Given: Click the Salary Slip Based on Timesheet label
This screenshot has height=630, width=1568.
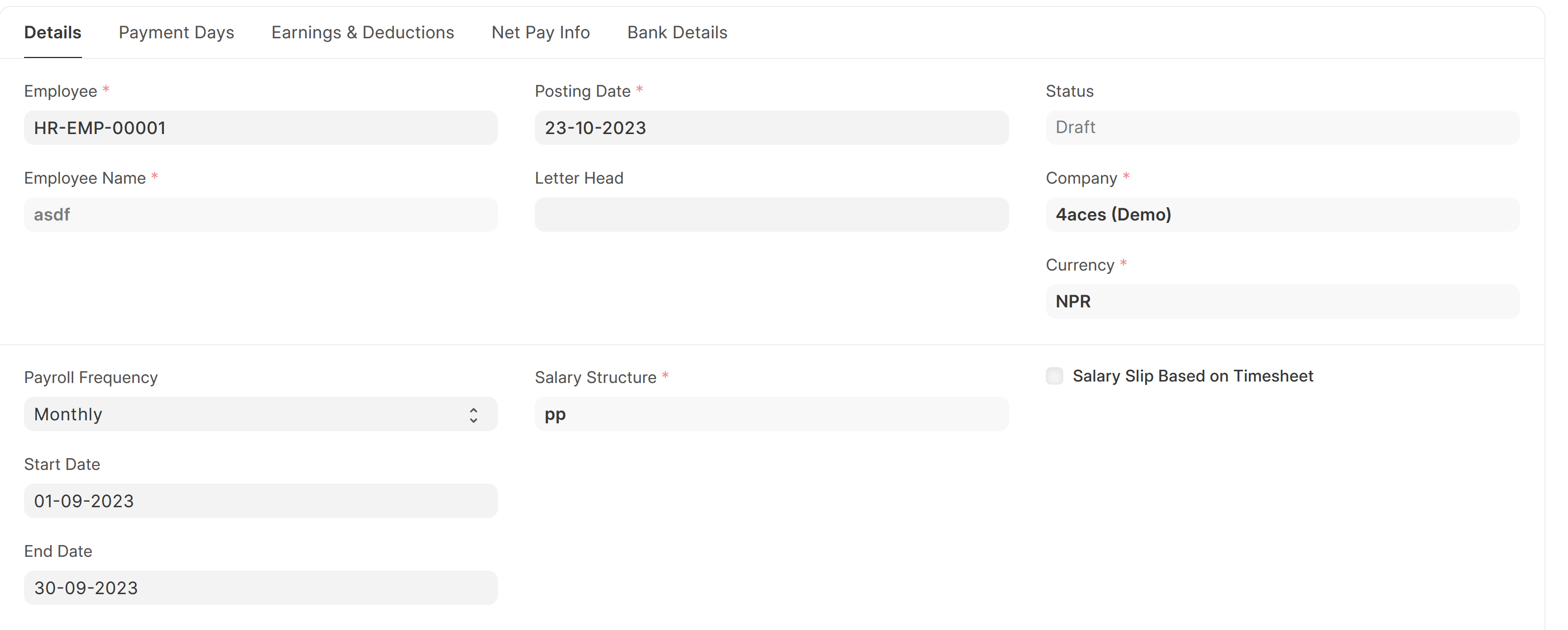Looking at the screenshot, I should (x=1193, y=376).
